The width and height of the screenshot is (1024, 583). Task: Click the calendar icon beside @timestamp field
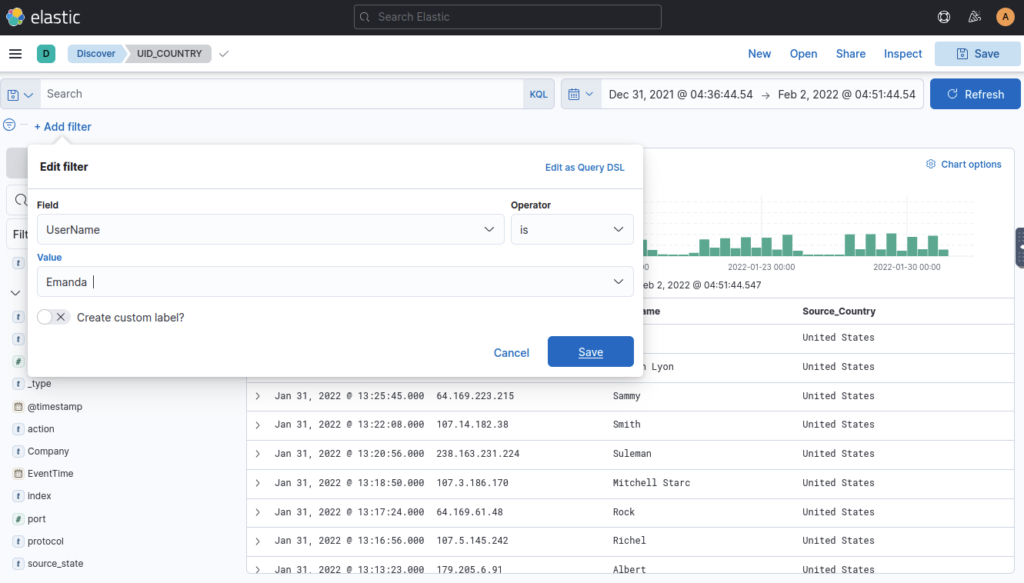pyautogui.click(x=18, y=406)
